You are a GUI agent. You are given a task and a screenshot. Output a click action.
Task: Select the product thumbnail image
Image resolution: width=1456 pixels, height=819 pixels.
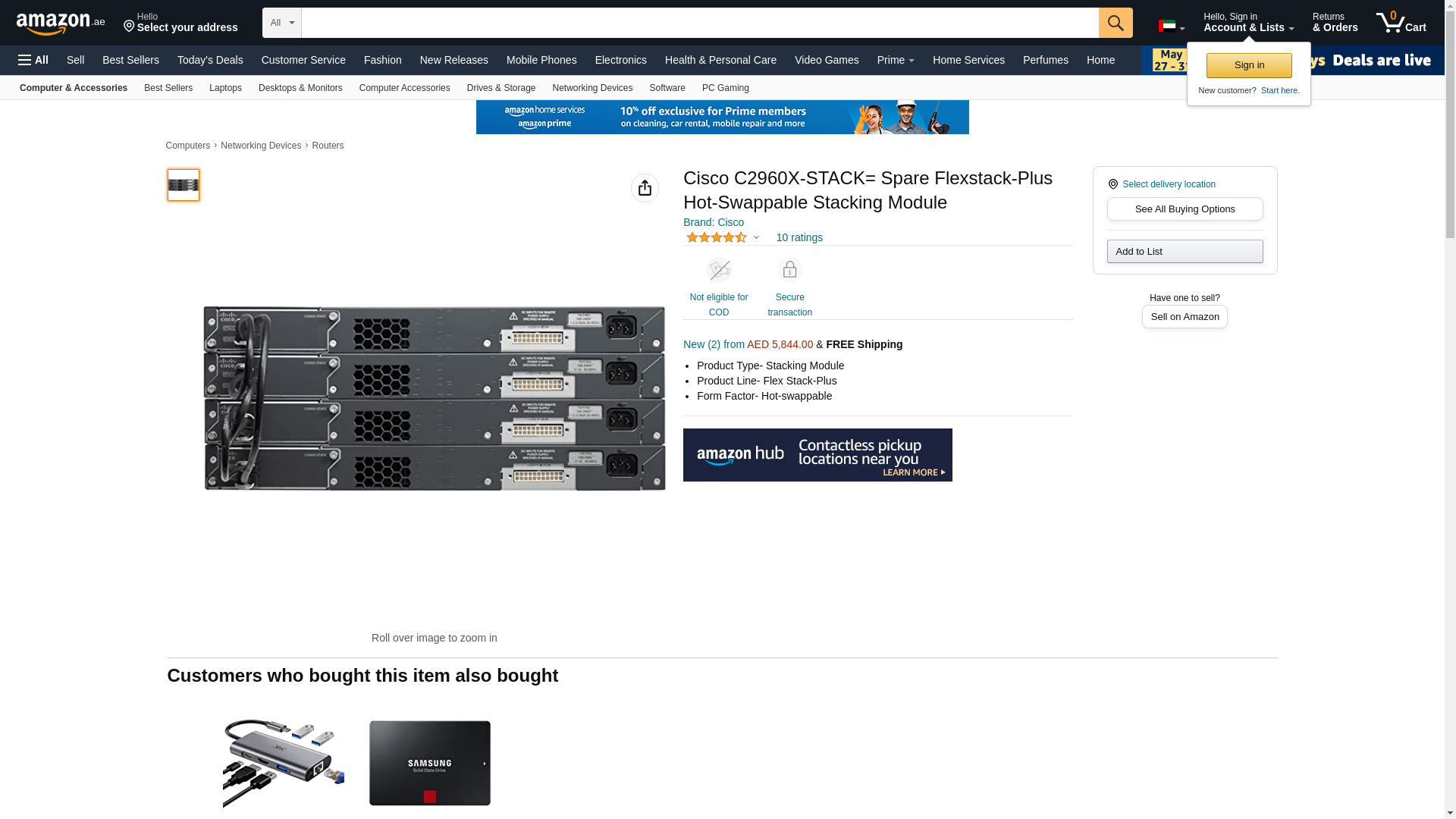pyautogui.click(x=184, y=185)
